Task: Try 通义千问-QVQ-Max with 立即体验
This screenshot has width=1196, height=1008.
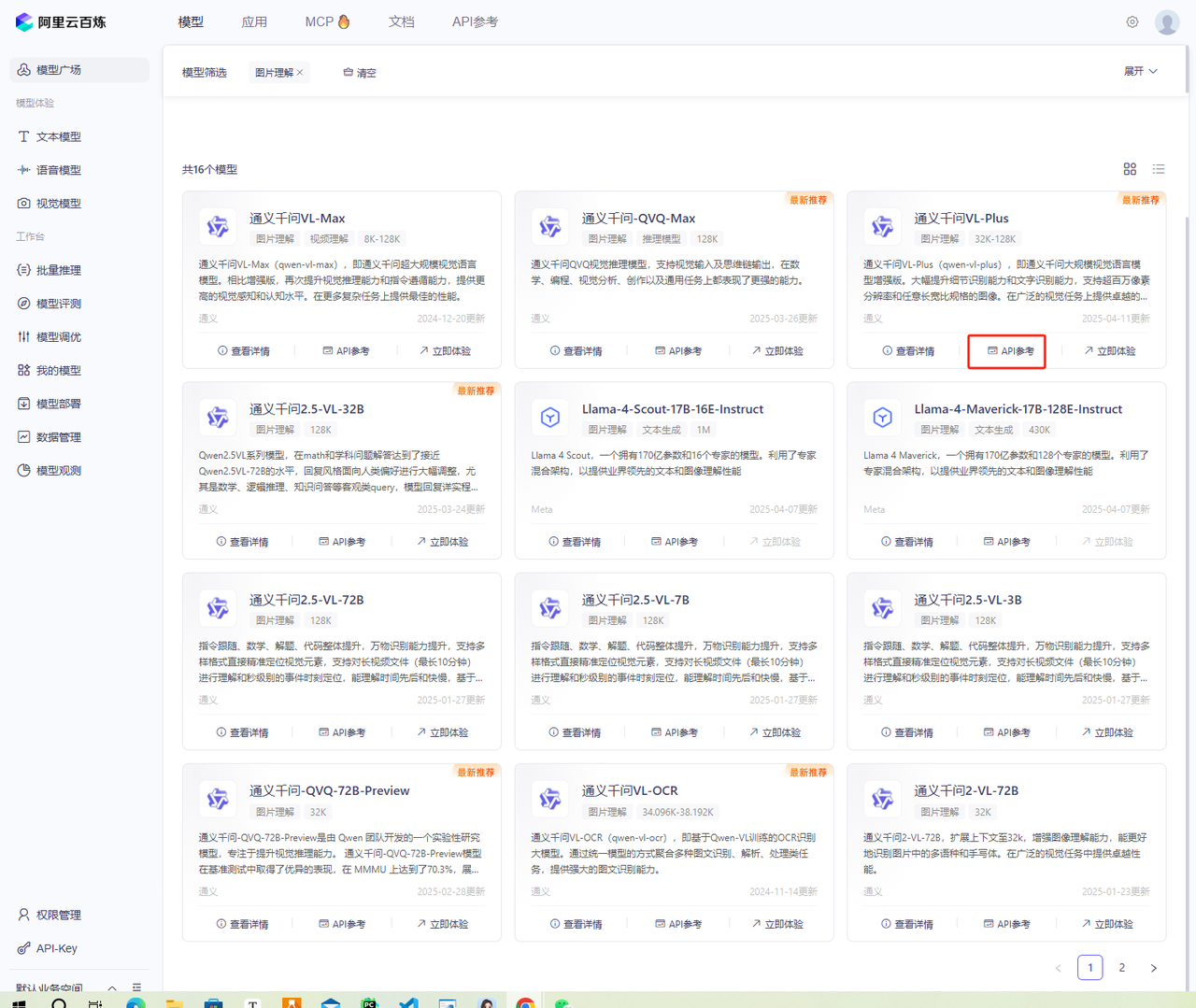Action: (777, 351)
